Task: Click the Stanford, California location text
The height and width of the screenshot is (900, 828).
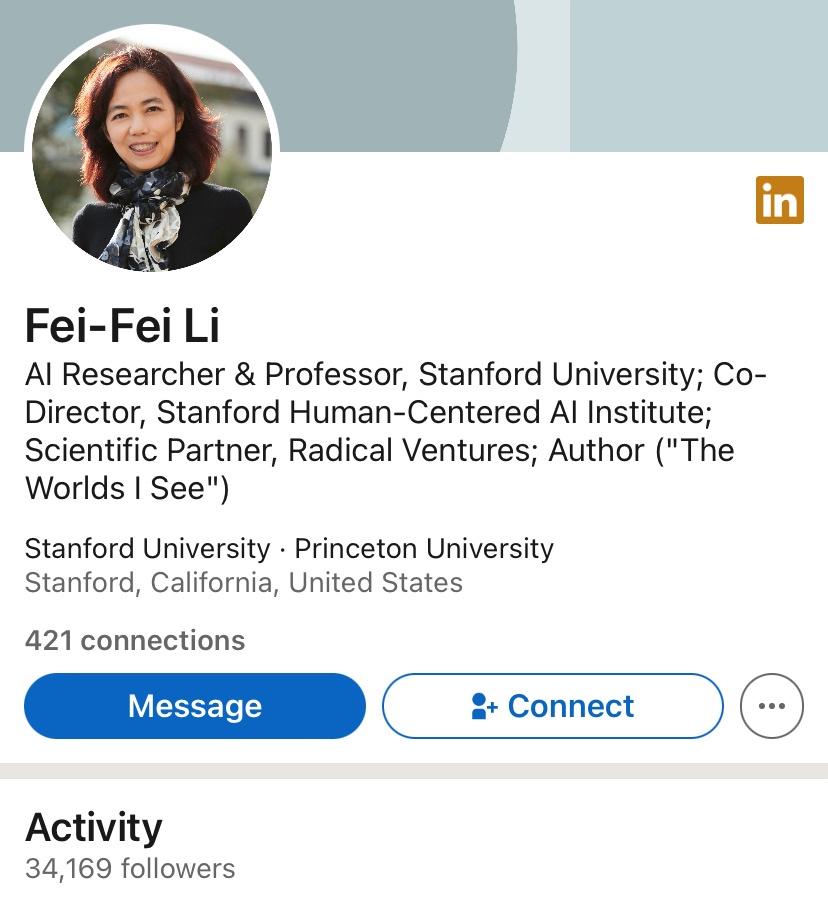Action: coord(243,582)
